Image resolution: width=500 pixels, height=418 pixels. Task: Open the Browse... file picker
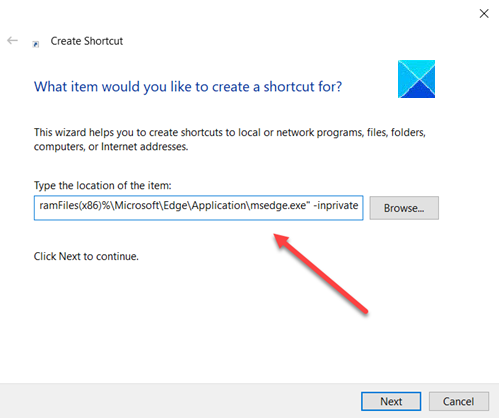(x=404, y=208)
